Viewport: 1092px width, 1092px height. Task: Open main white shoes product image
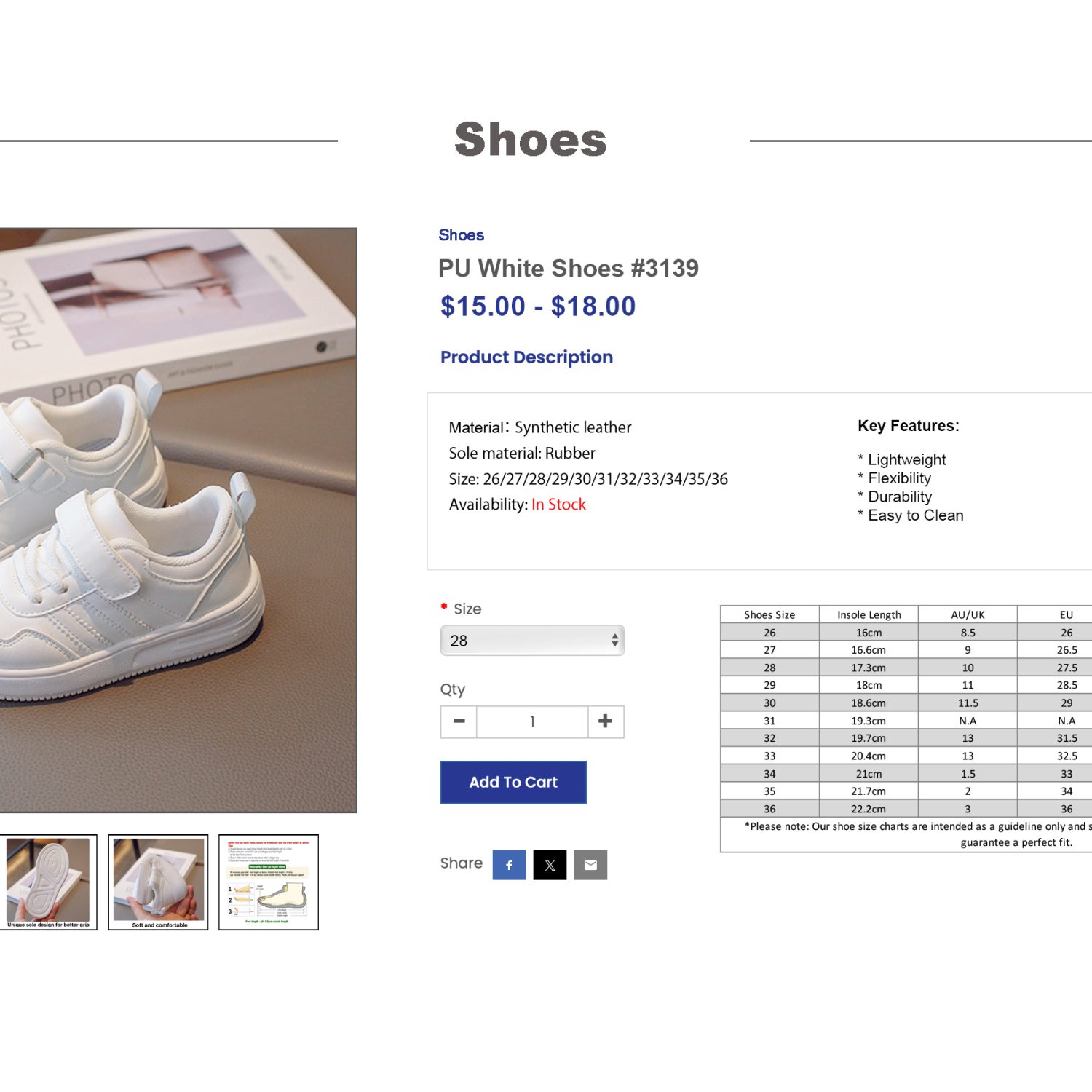point(178,521)
